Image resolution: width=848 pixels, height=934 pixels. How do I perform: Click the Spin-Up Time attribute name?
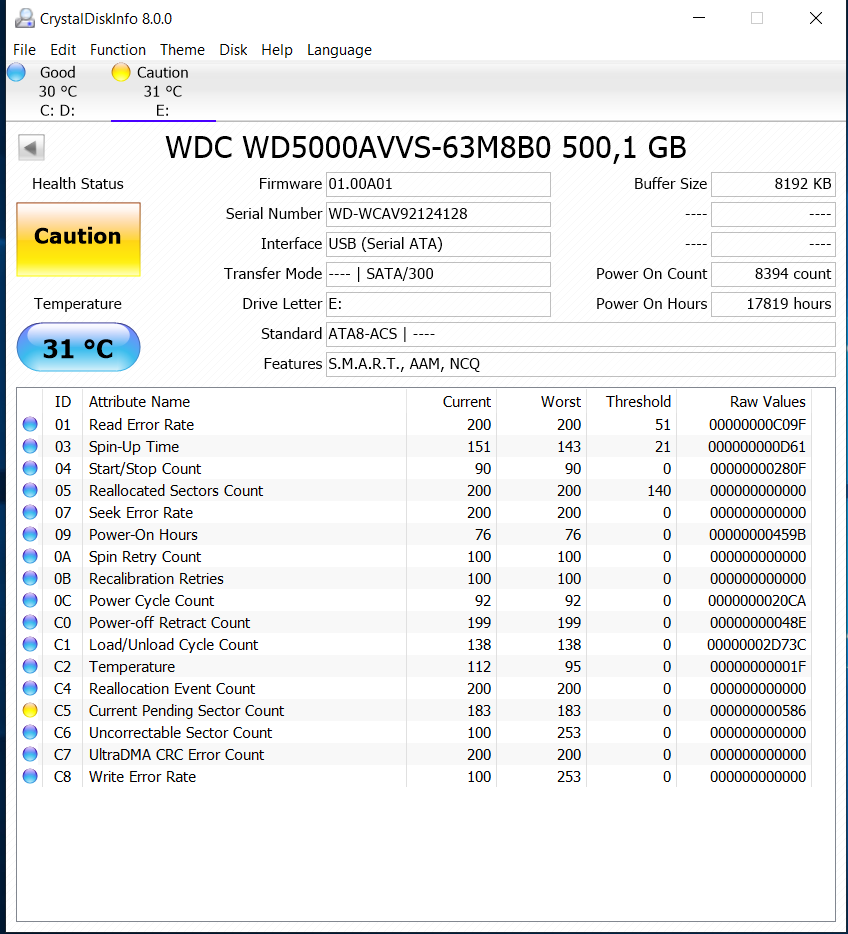133,447
